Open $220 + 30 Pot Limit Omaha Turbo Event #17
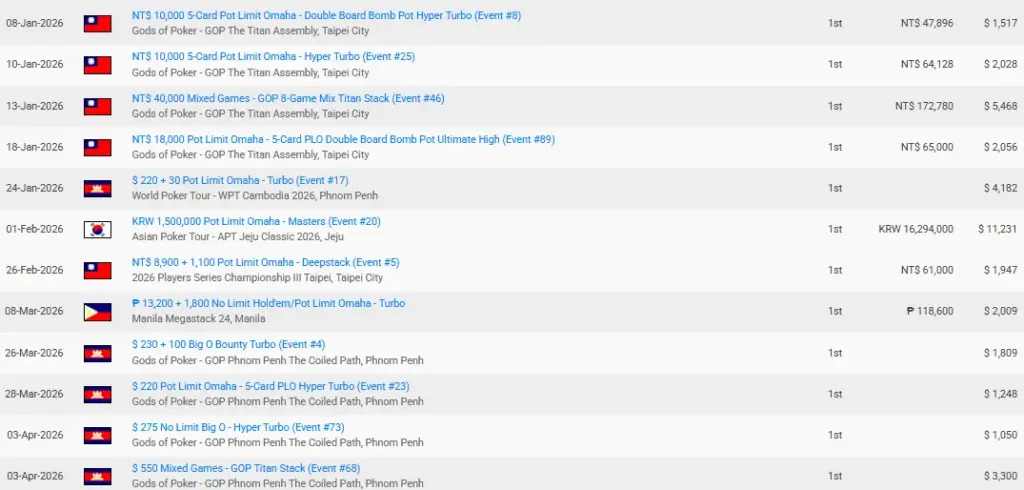This screenshot has width=1024, height=490. click(241, 180)
